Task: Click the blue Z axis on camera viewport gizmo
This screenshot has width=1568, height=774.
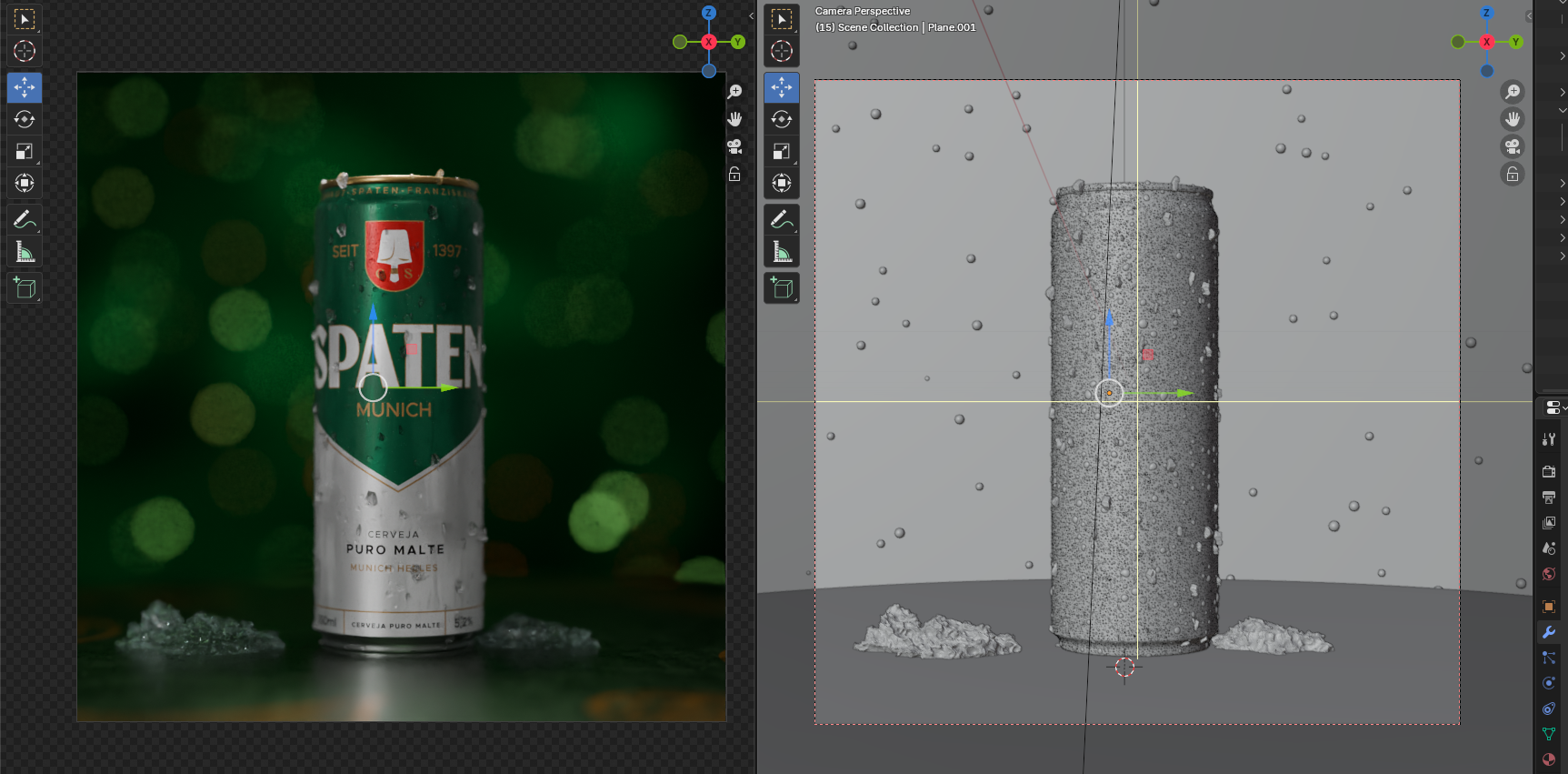Action: point(1487,13)
